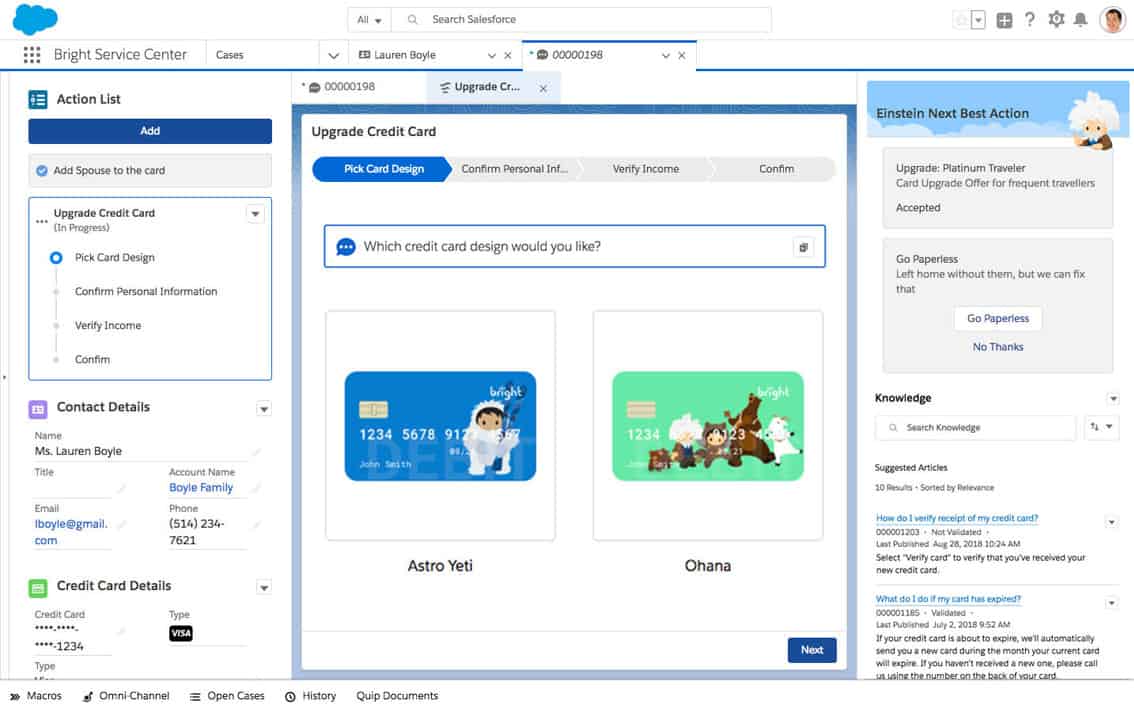Open Omni-Channel in the utility bar
The height and width of the screenshot is (711, 1134).
pos(126,696)
